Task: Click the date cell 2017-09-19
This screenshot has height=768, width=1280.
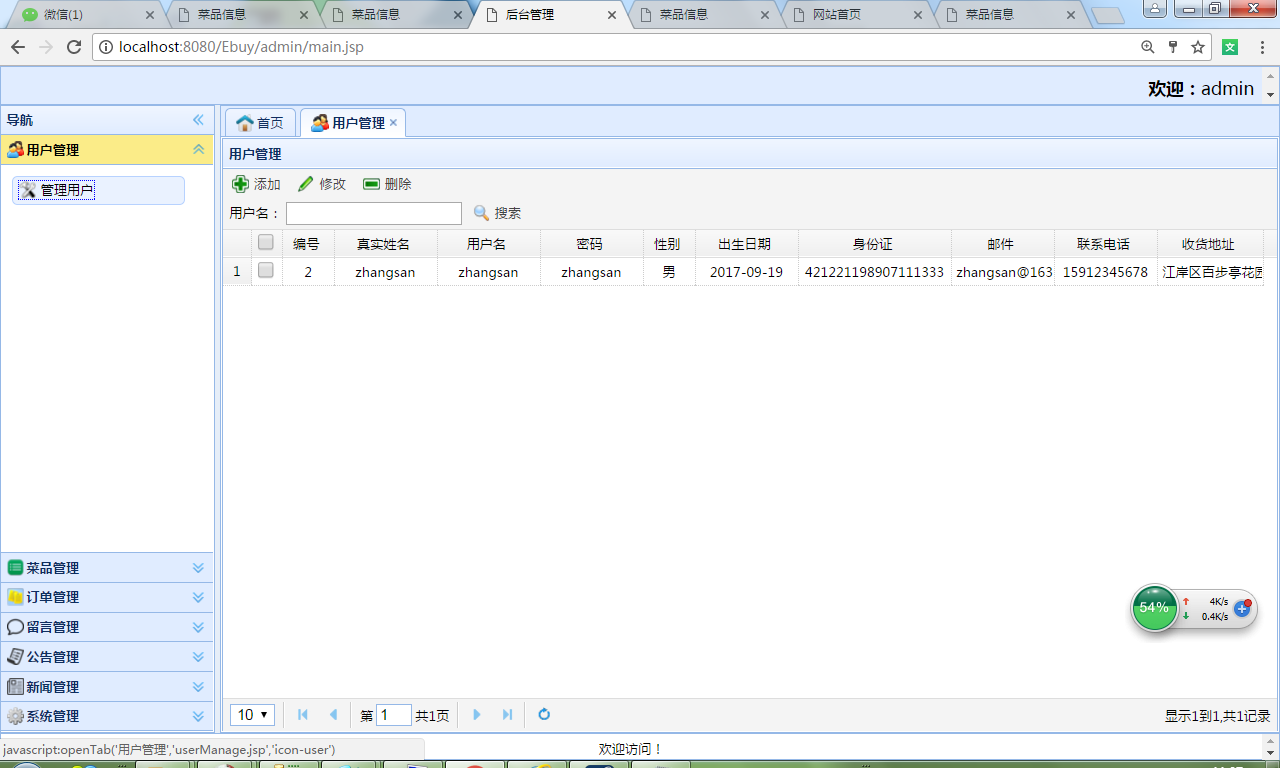Action: 746,272
